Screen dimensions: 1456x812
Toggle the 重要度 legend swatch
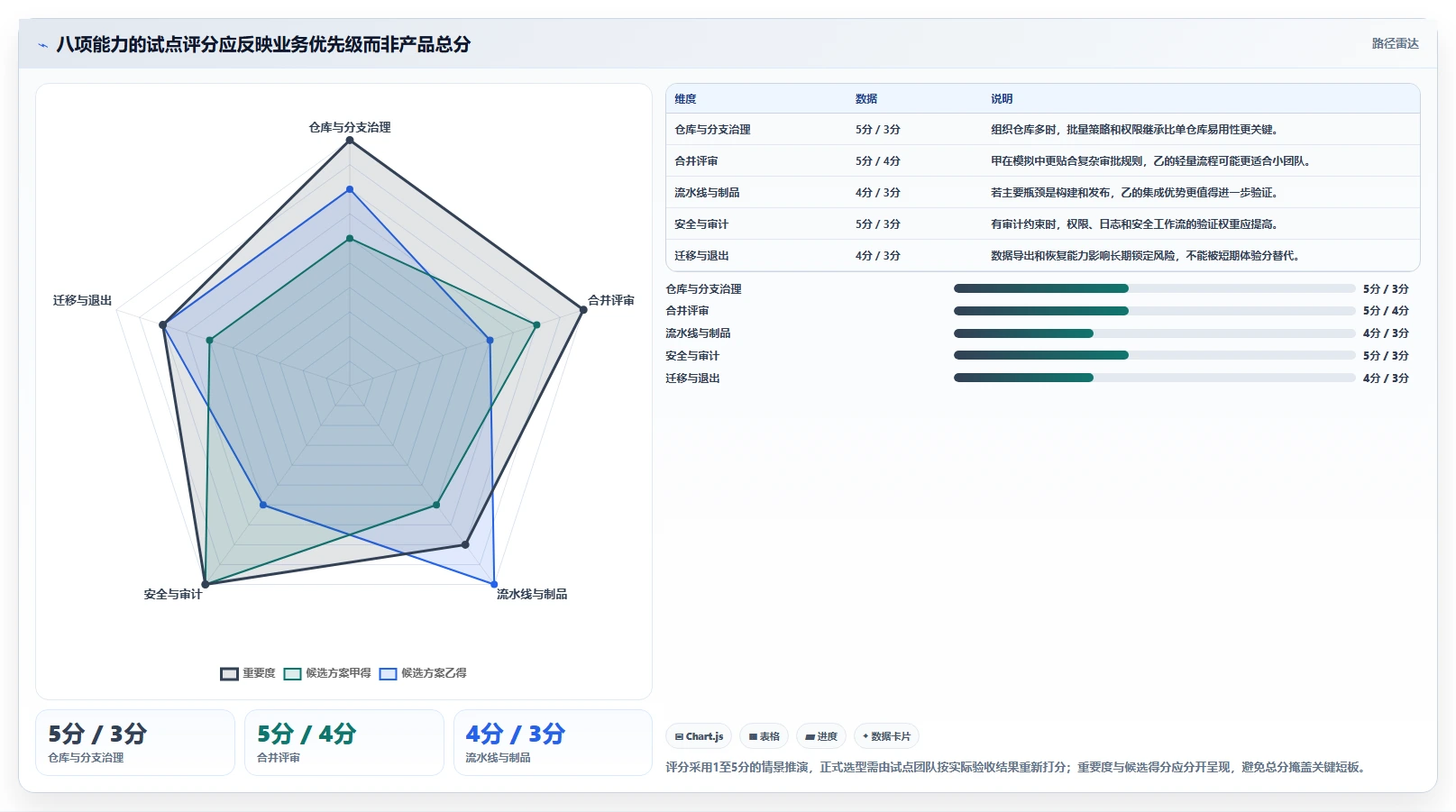[229, 673]
